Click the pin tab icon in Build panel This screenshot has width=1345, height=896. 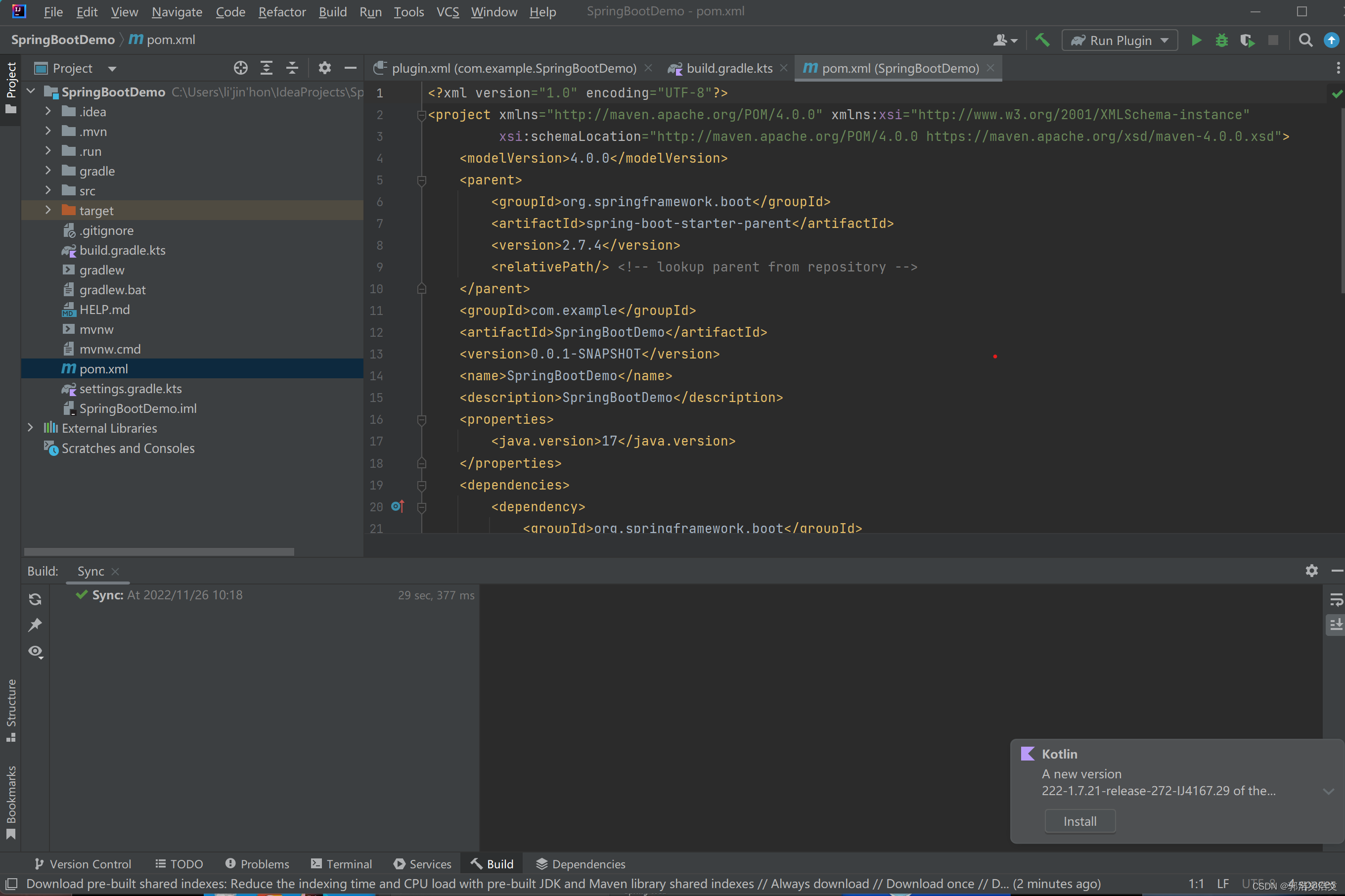coord(35,625)
